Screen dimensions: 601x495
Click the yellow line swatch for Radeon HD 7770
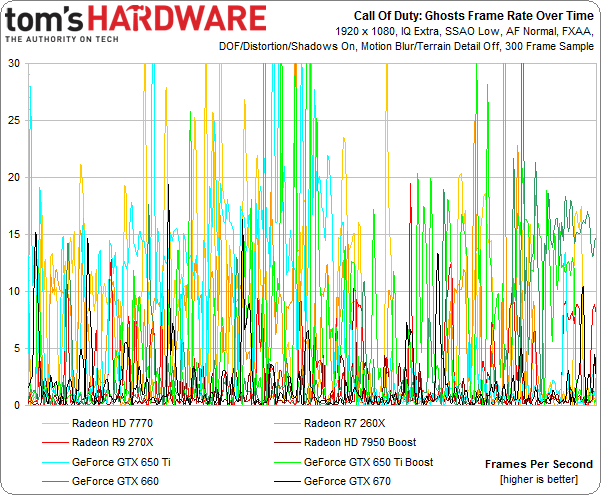click(x=55, y=424)
